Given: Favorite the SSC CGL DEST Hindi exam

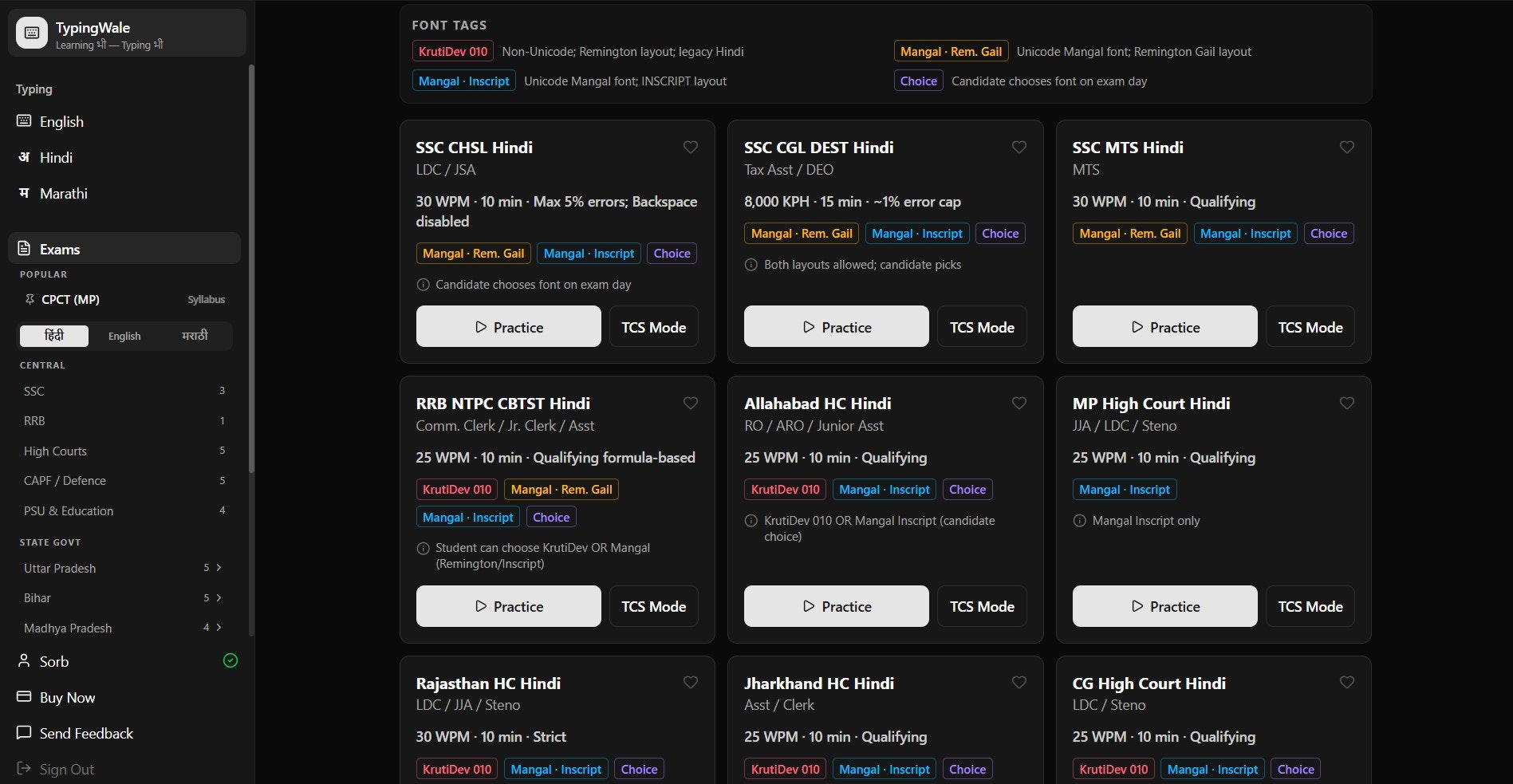Looking at the screenshot, I should pyautogui.click(x=1019, y=147).
